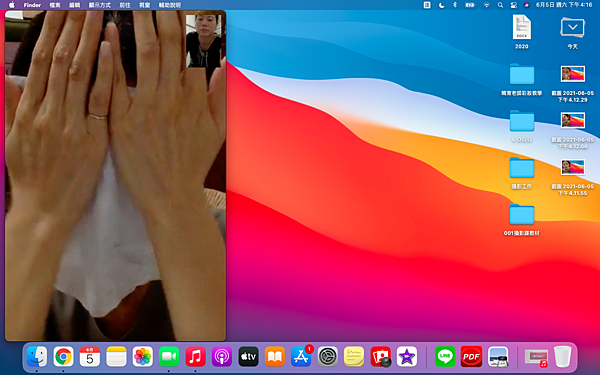Open the Music app in Dock

coord(195,357)
